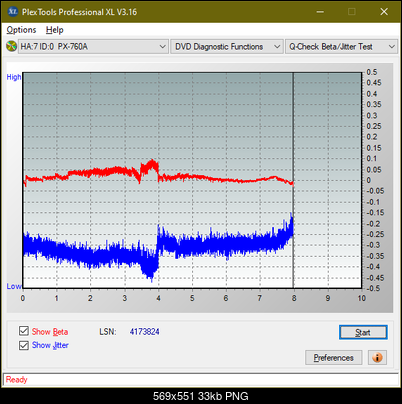This screenshot has width=402, height=404.
Task: Click the LSN value 4173824
Action: [145, 332]
